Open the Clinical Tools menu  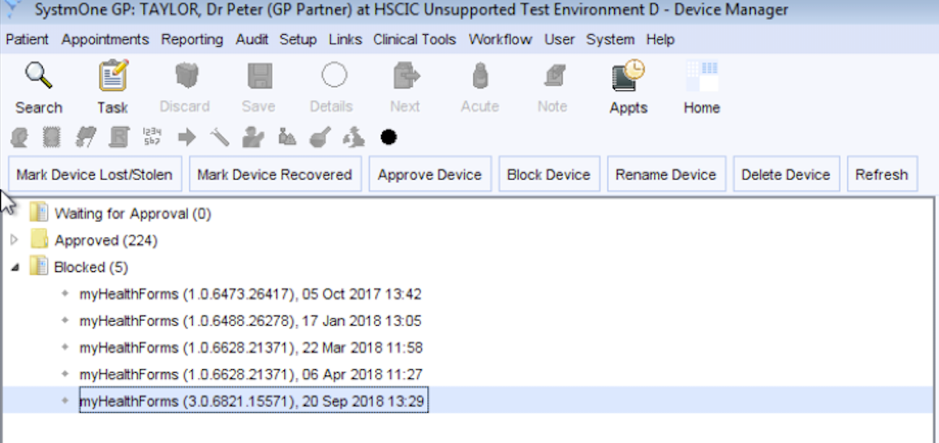click(x=414, y=40)
